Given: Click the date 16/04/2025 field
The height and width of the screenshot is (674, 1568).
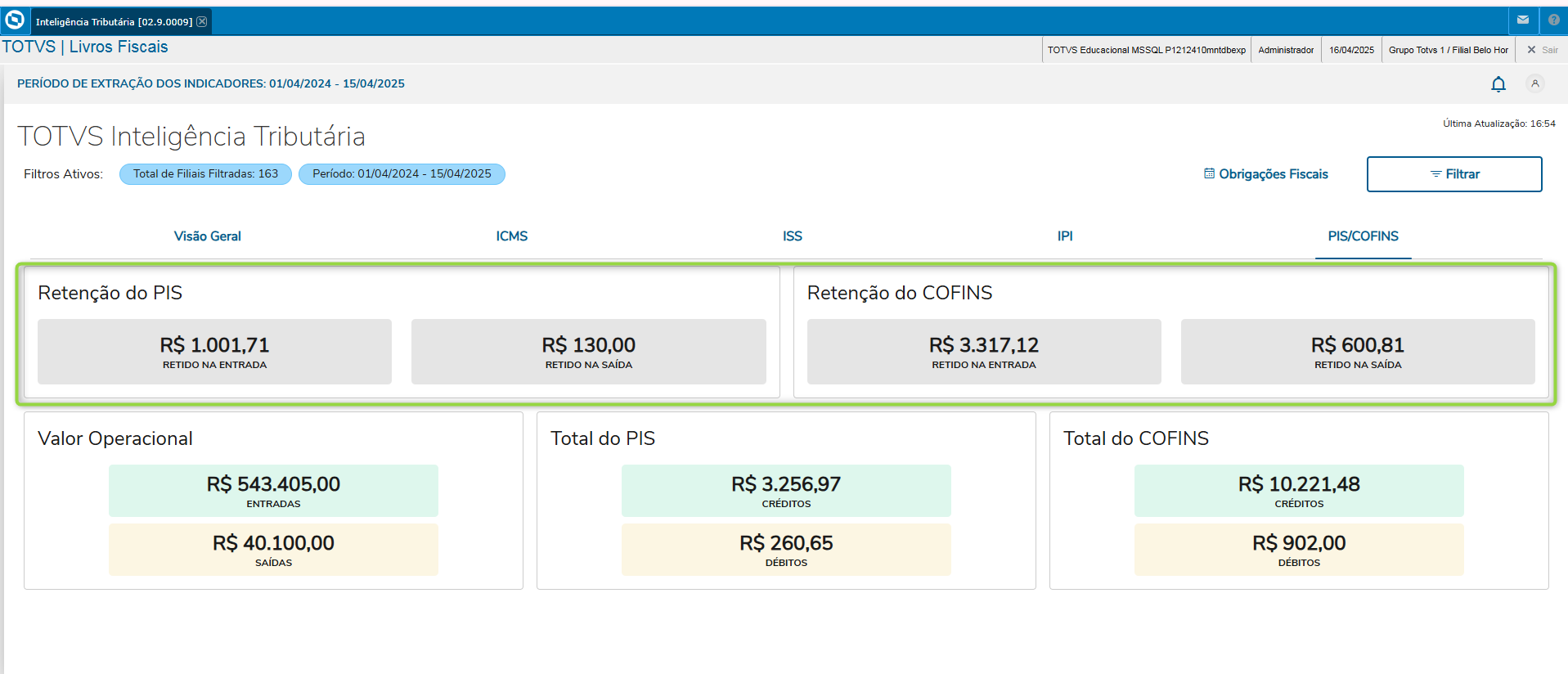Looking at the screenshot, I should pyautogui.click(x=1351, y=50).
